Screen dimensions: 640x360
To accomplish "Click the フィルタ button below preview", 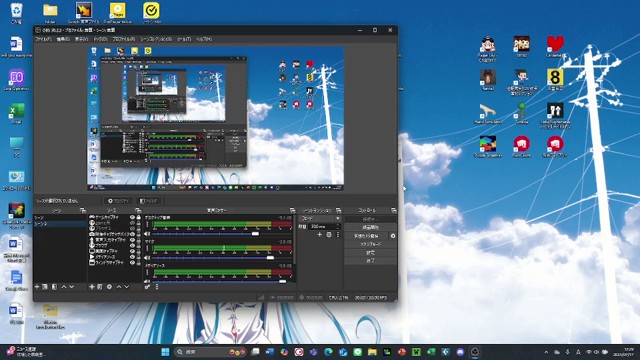I will [149, 201].
